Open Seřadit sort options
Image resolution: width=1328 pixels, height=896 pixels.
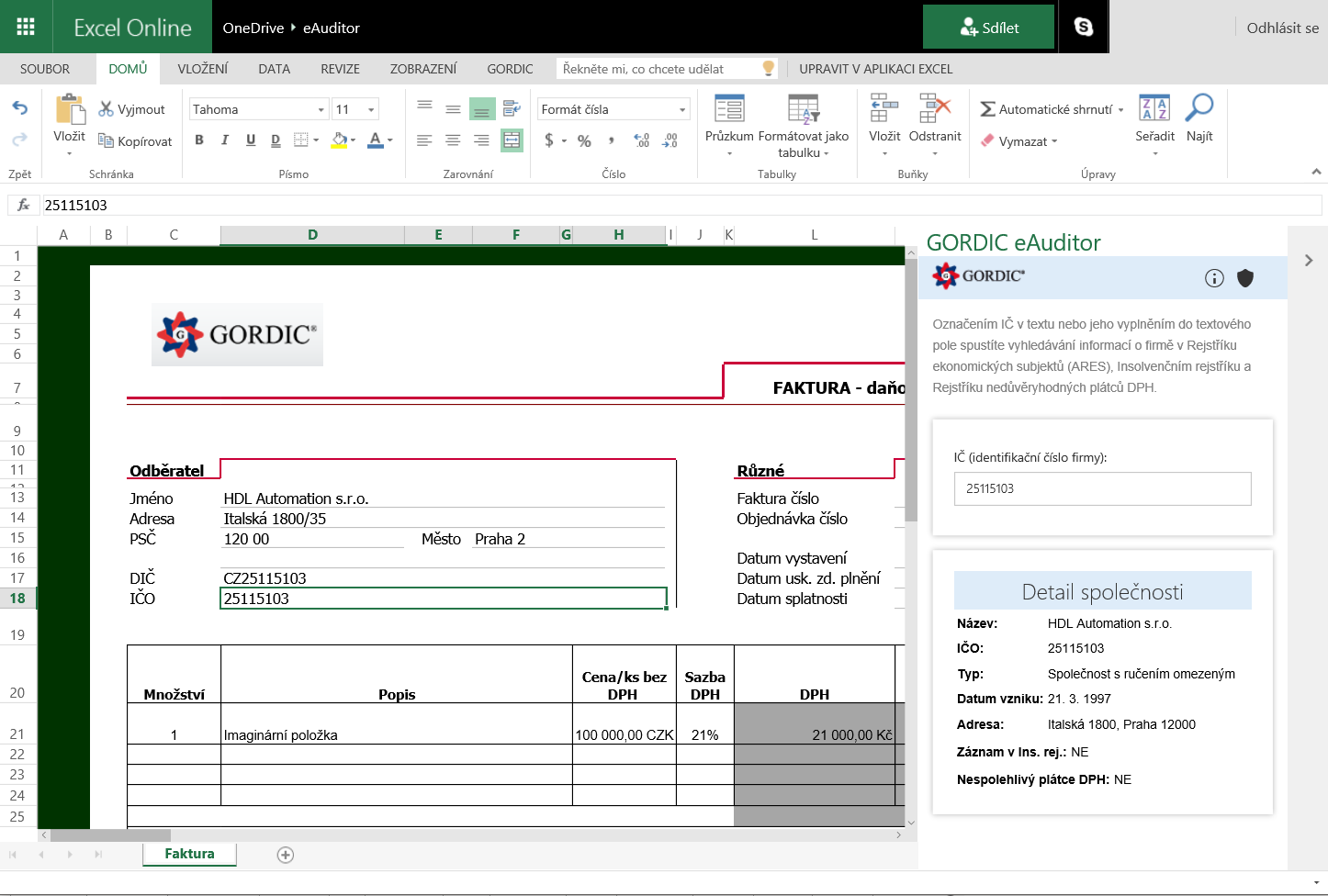(1154, 125)
